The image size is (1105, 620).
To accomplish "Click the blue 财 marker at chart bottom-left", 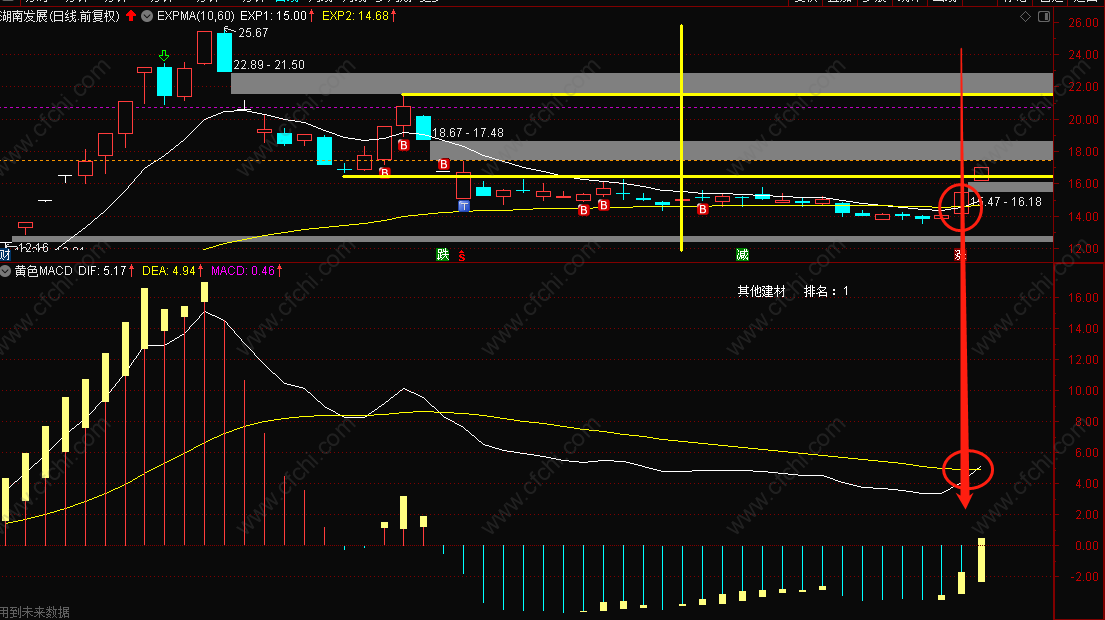I will (5, 254).
